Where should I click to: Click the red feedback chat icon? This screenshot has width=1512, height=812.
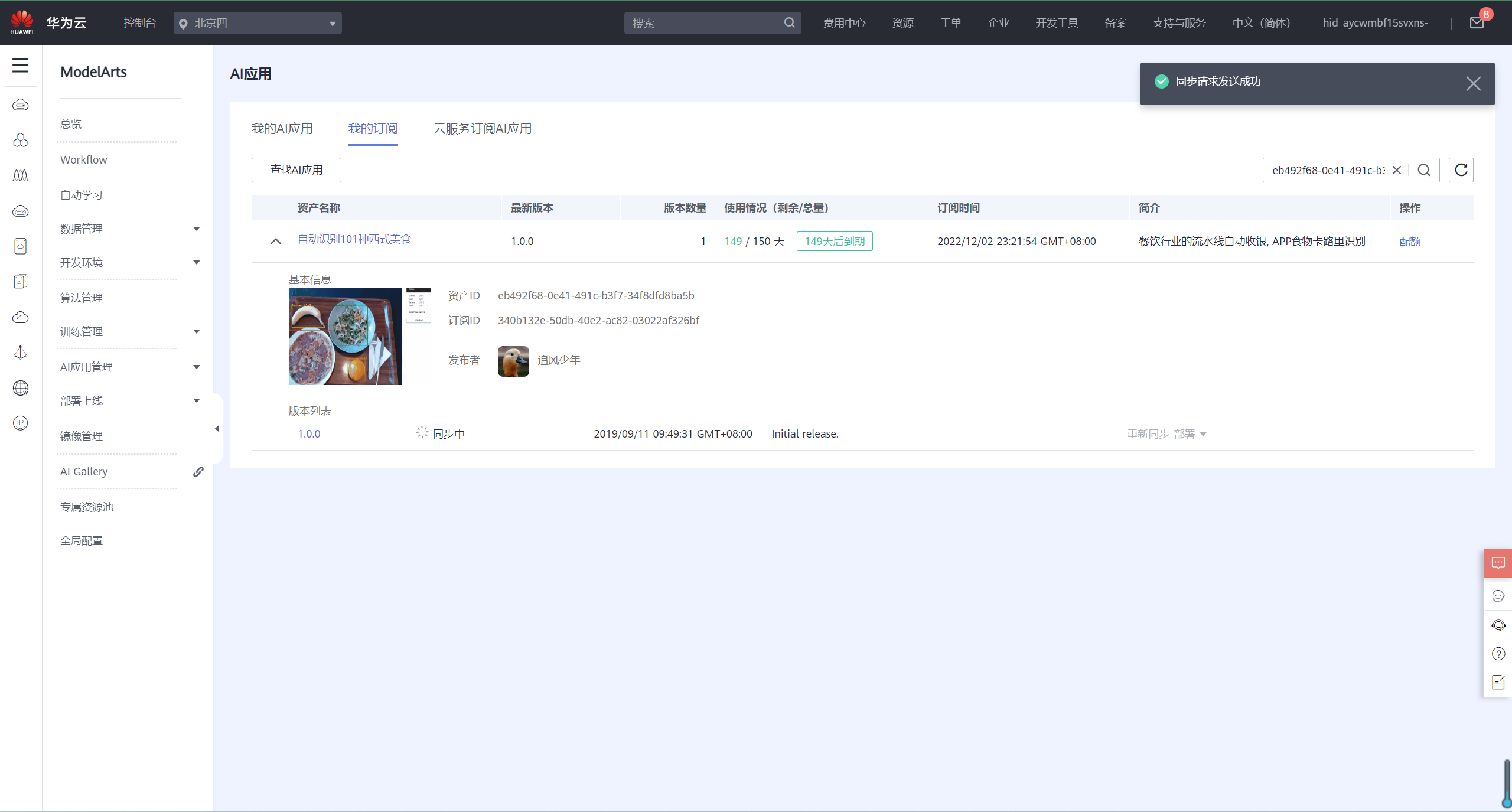1498,563
